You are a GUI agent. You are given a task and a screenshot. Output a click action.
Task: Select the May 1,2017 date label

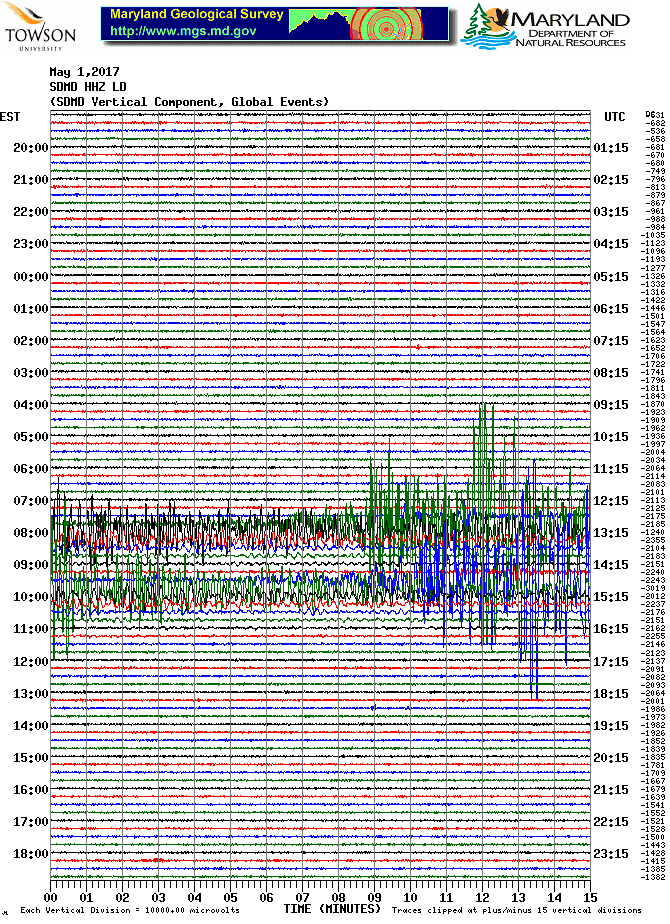click(83, 72)
